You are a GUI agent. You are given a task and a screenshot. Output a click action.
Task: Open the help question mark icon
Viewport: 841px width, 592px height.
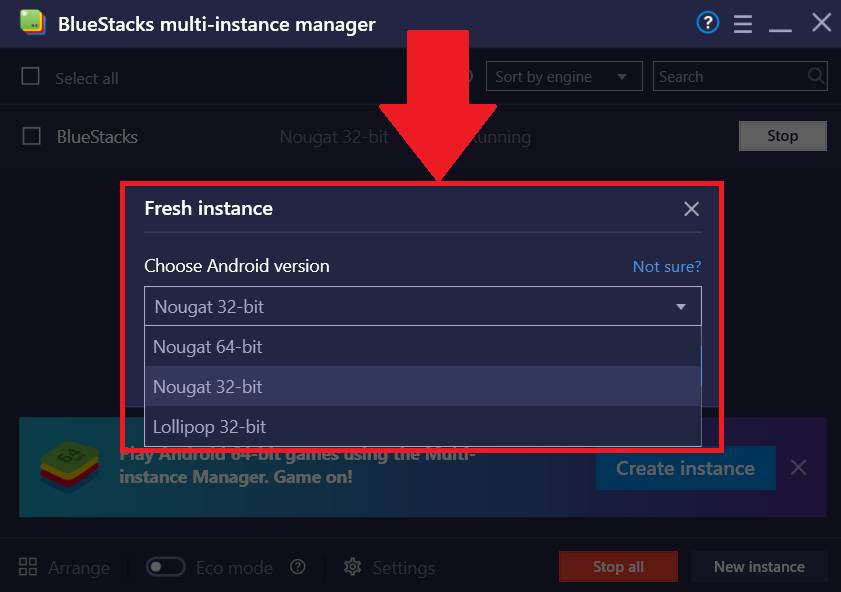pos(707,23)
